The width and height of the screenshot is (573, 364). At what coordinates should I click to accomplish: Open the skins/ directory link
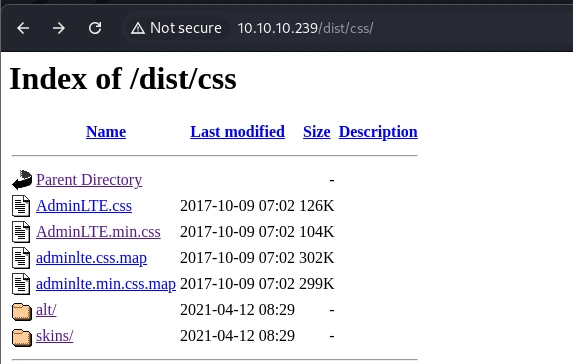pyautogui.click(x=54, y=336)
